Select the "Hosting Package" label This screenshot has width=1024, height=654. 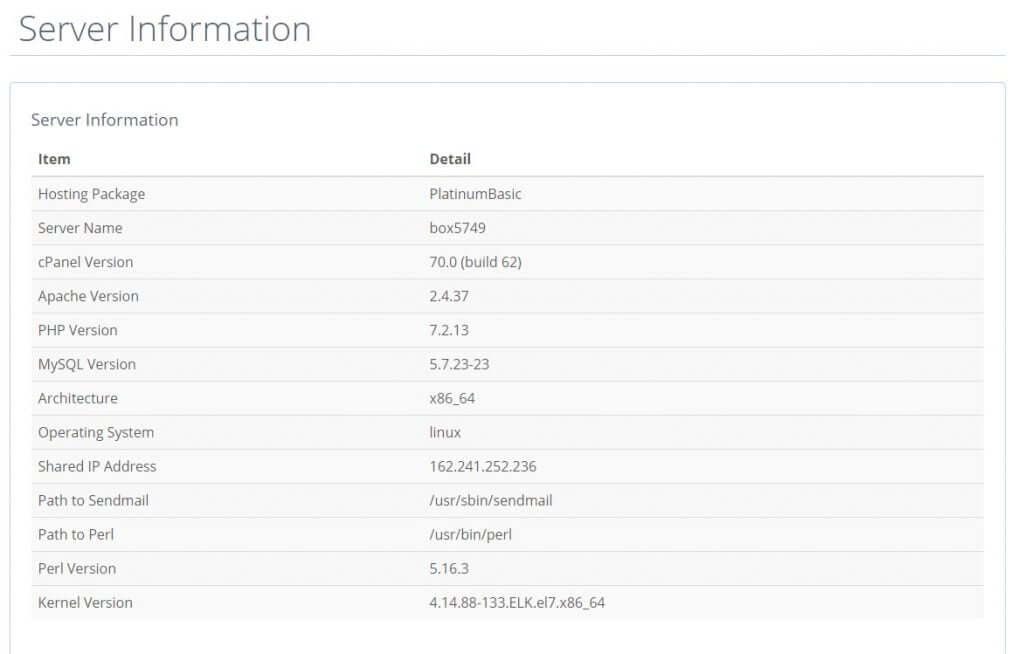coord(91,194)
